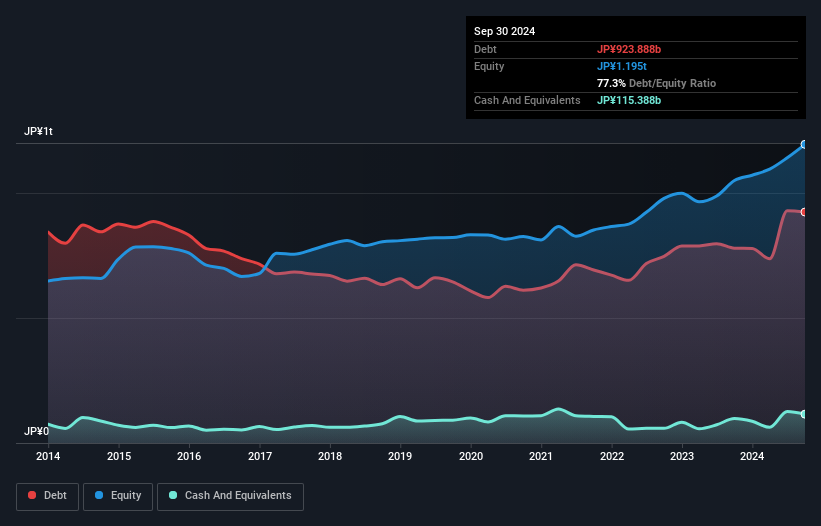Click the Cash endpoint marker on chart

[x=804, y=414]
